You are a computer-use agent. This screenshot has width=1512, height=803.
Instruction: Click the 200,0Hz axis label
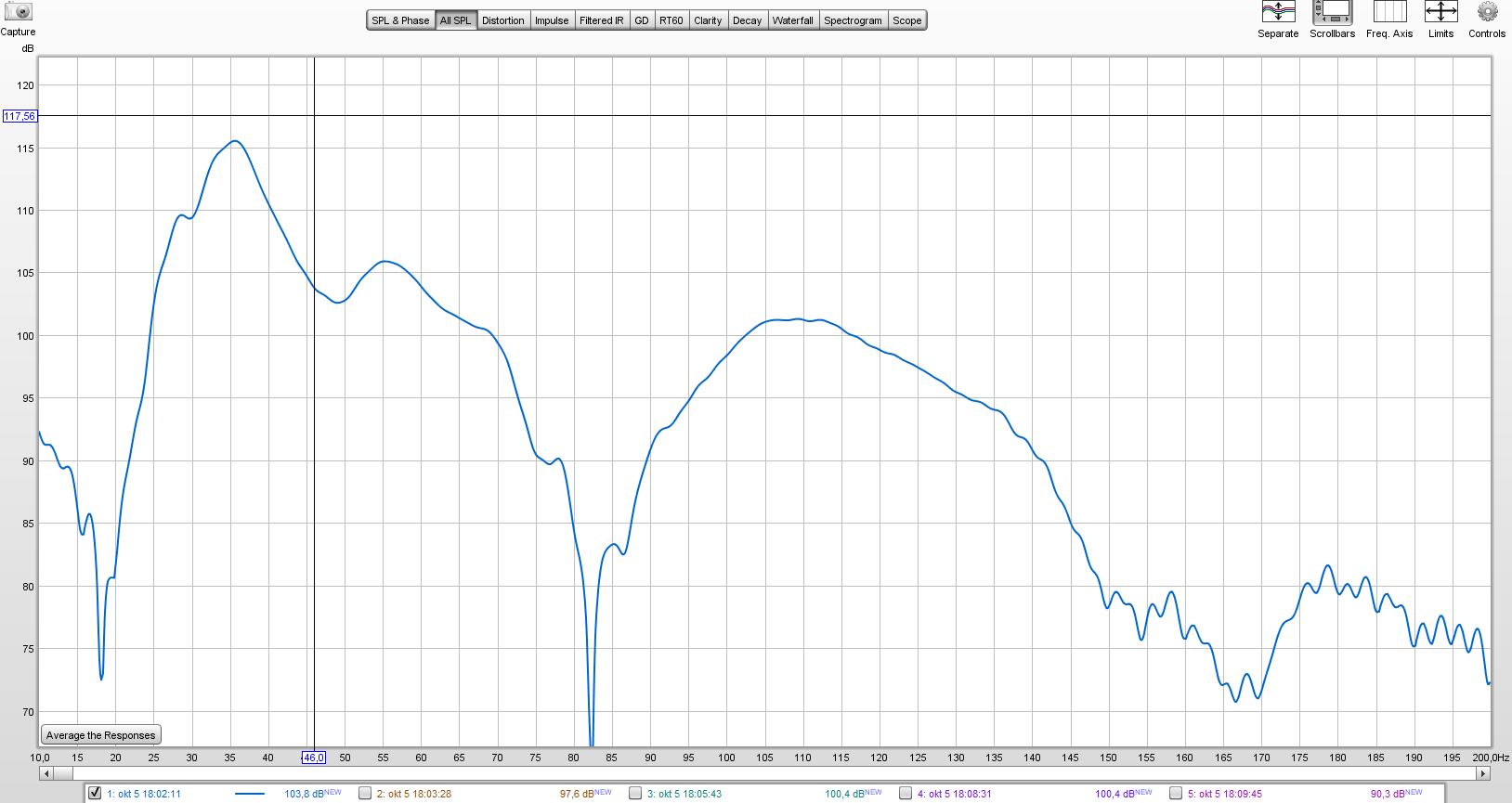point(1491,758)
